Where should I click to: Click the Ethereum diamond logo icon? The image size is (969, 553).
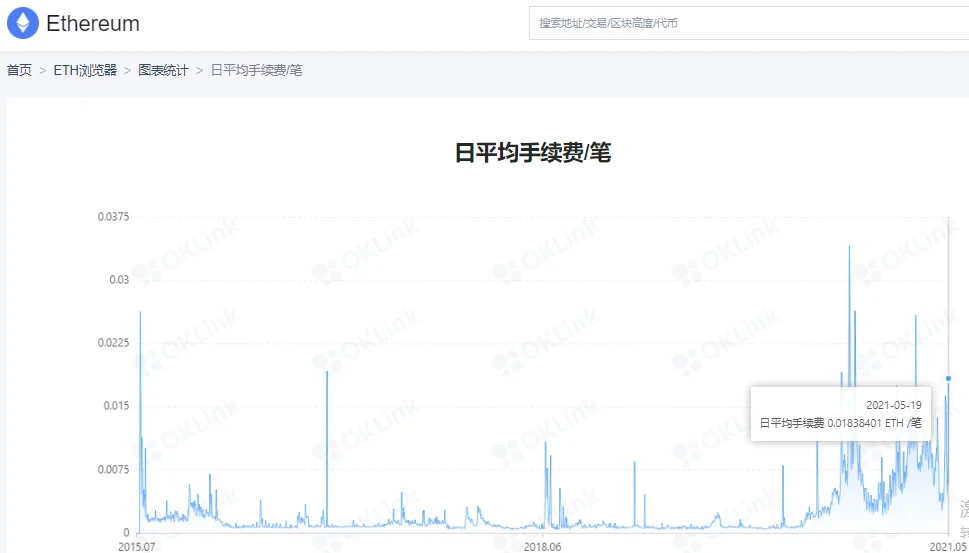23,22
